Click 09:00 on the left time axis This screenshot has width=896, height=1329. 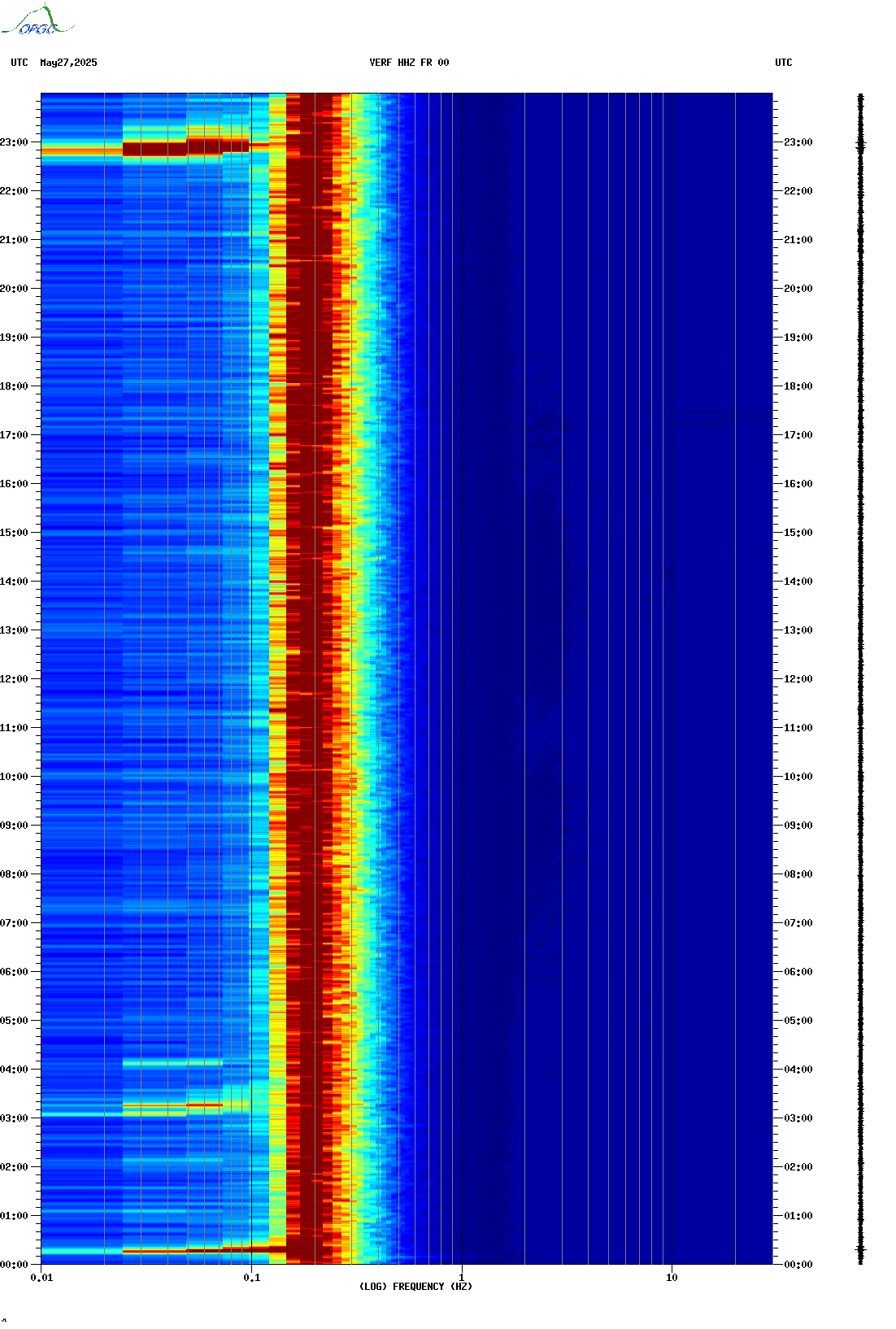click(x=14, y=826)
